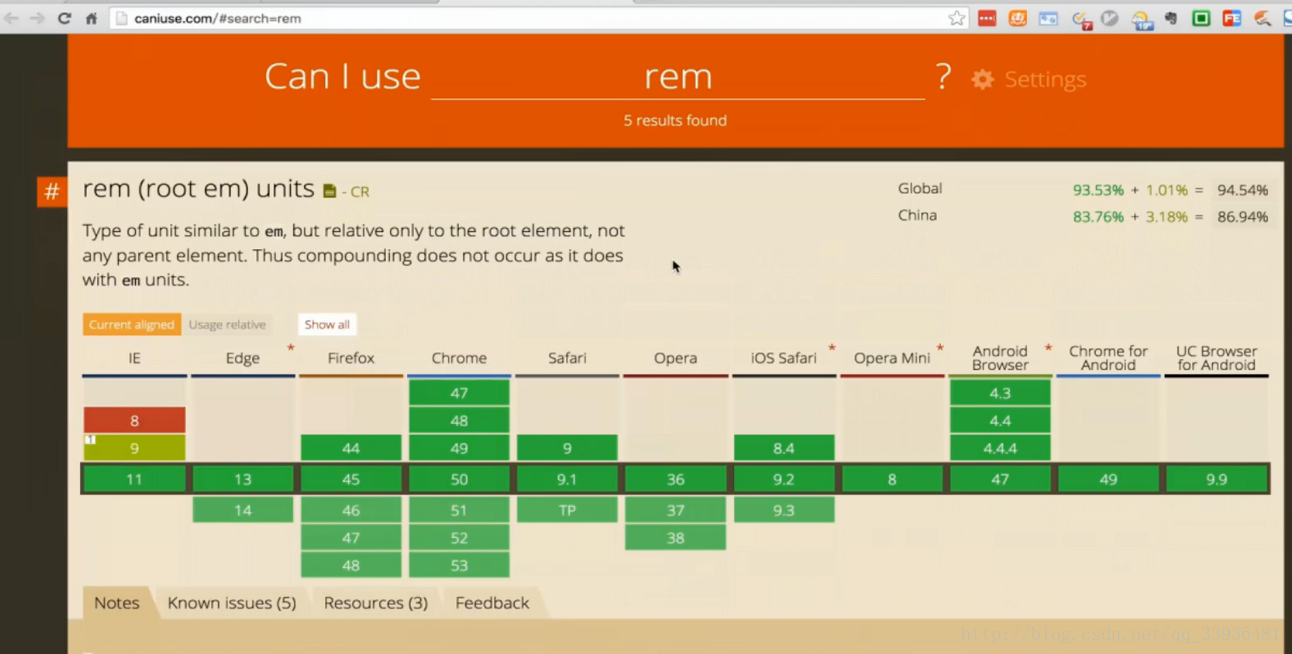The height and width of the screenshot is (654, 1292).
Task: Click the Show all button
Action: [327, 324]
